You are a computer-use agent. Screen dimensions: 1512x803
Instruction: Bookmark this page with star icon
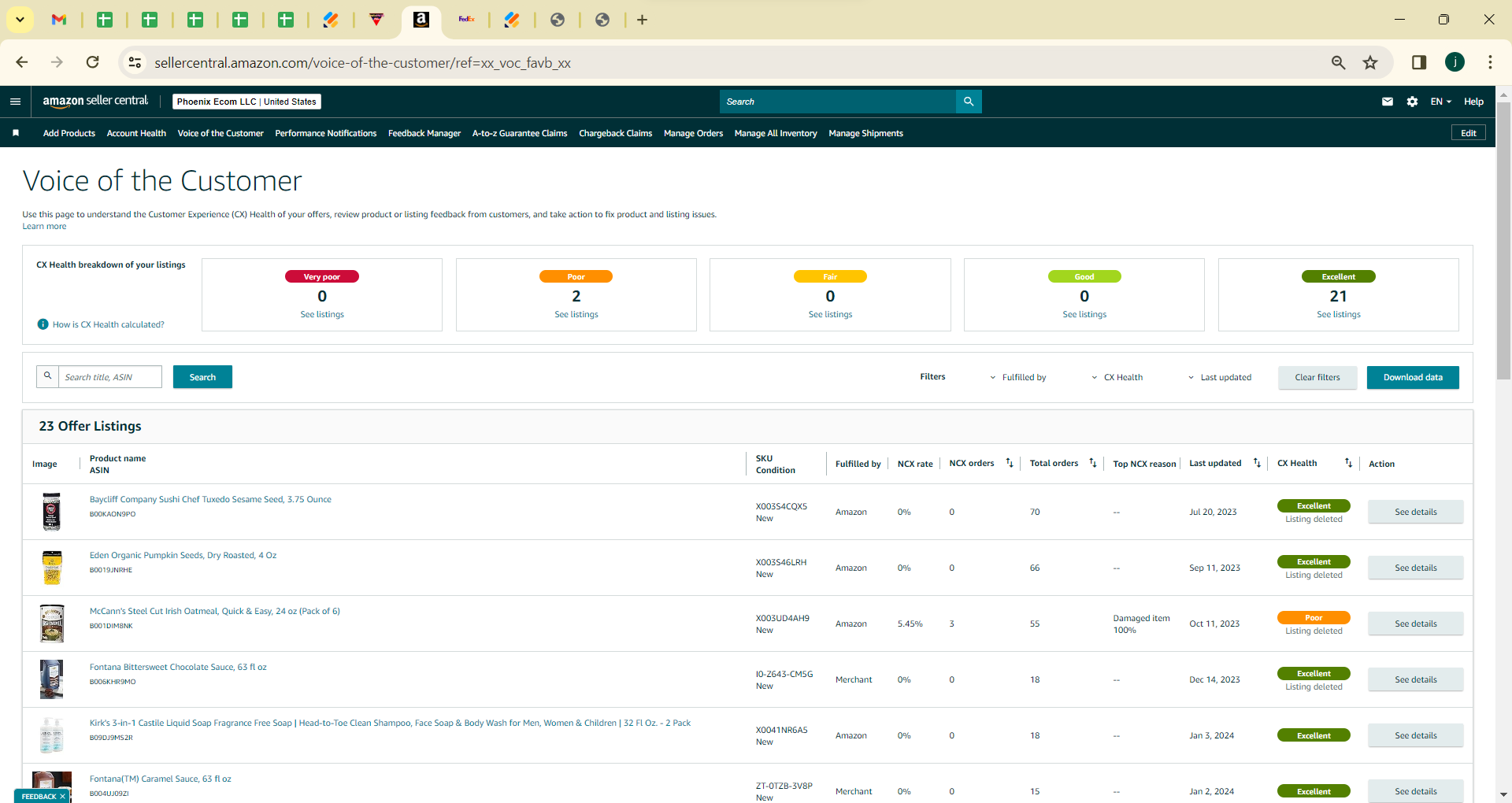[x=1370, y=62]
